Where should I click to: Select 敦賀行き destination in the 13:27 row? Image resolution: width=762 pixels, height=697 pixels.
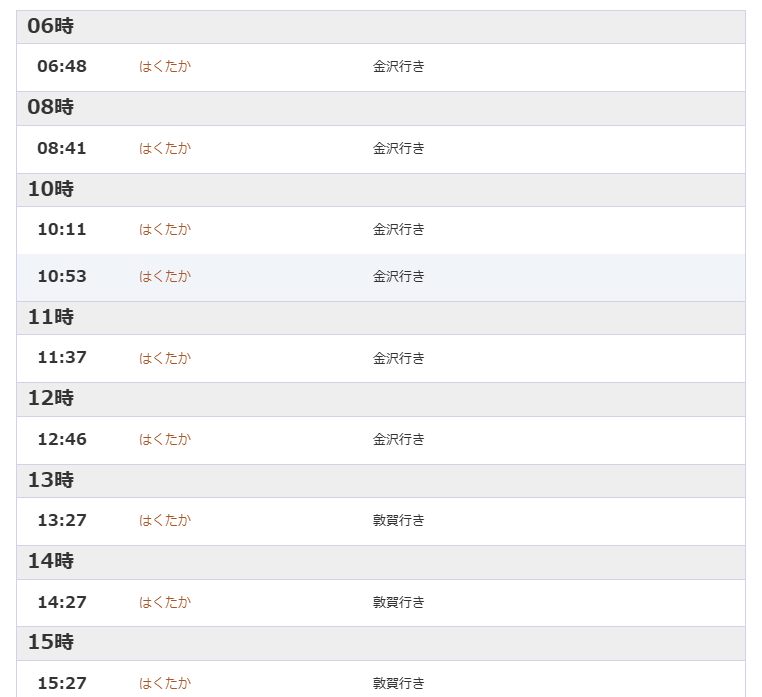(x=399, y=521)
